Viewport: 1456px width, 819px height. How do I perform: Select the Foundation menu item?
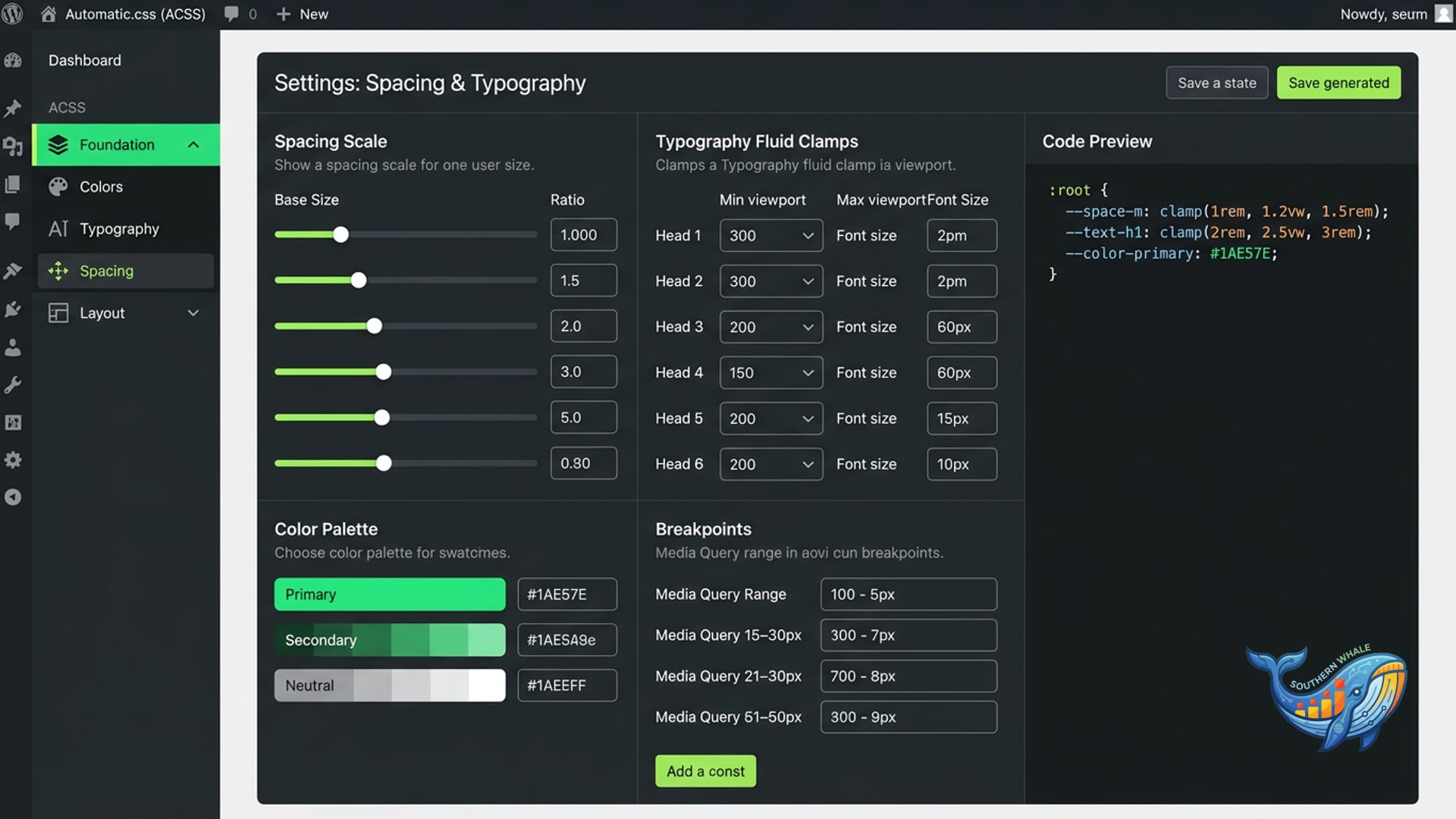point(126,144)
